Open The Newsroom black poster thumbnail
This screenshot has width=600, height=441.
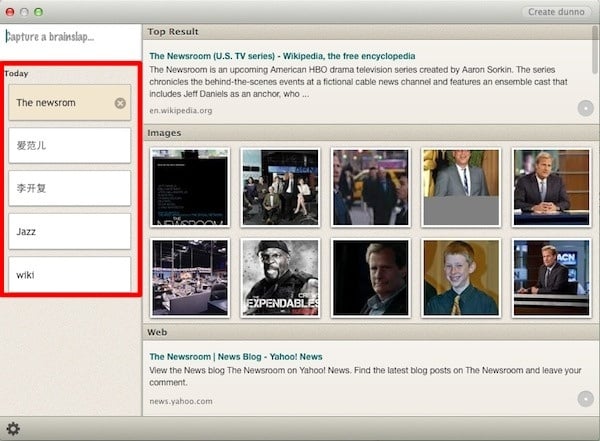tap(190, 187)
